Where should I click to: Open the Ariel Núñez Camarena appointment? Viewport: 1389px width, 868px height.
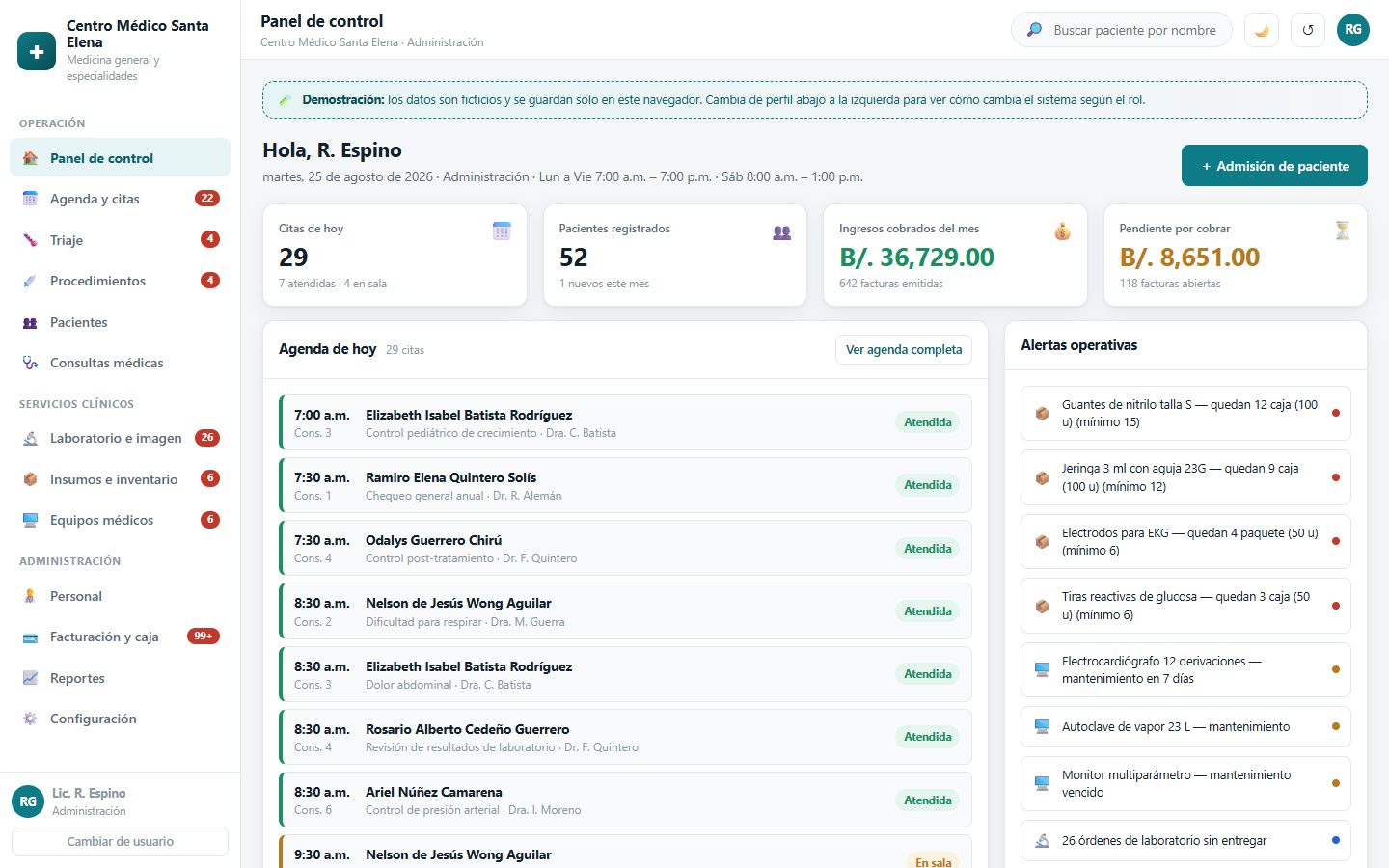625,800
